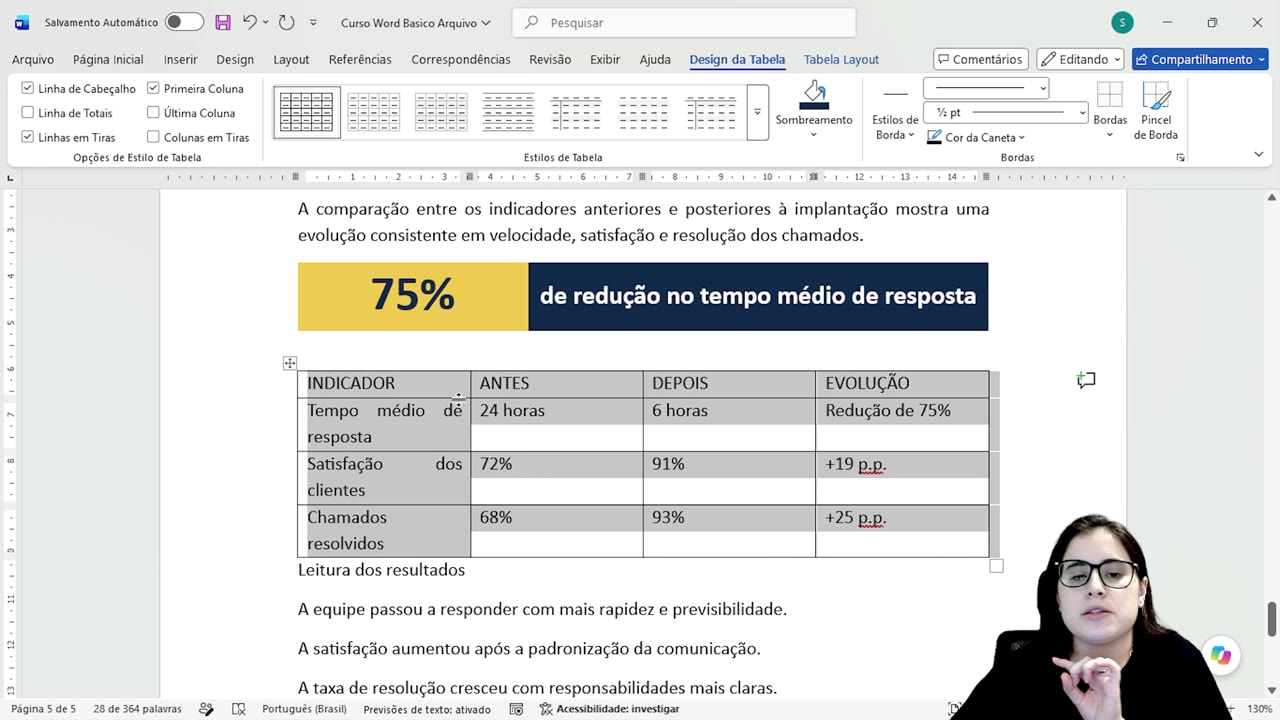The image size is (1280, 720).
Task: Switch to the Referências tab
Action: click(360, 59)
